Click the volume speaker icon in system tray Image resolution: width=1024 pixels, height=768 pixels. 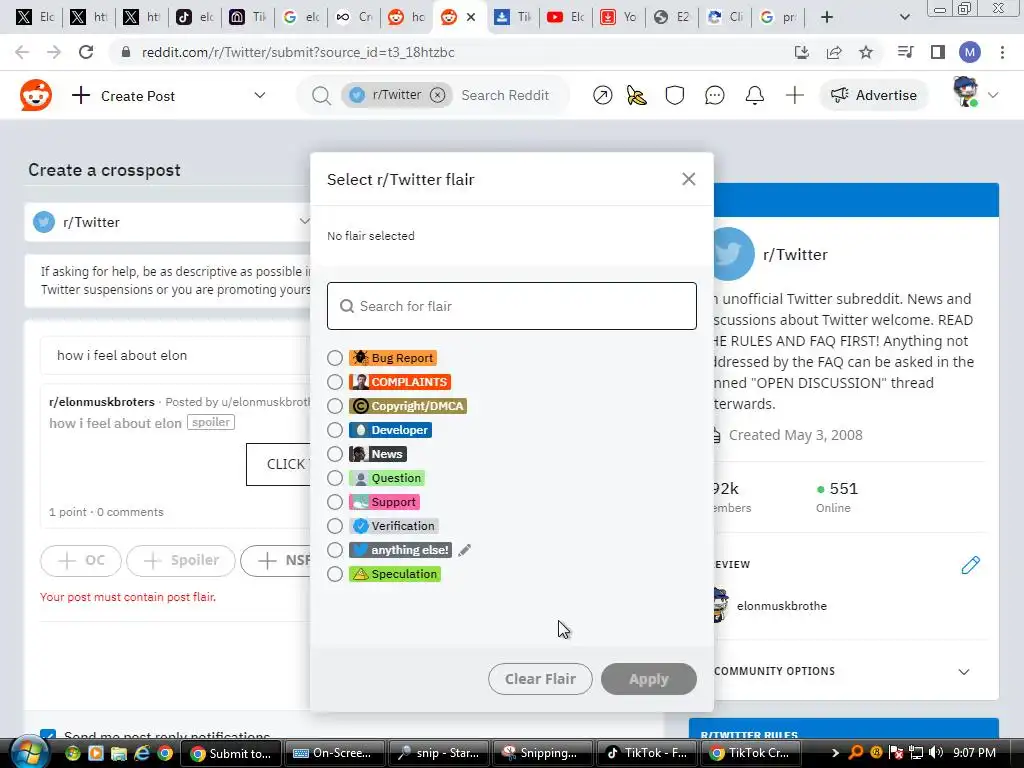pos(936,752)
